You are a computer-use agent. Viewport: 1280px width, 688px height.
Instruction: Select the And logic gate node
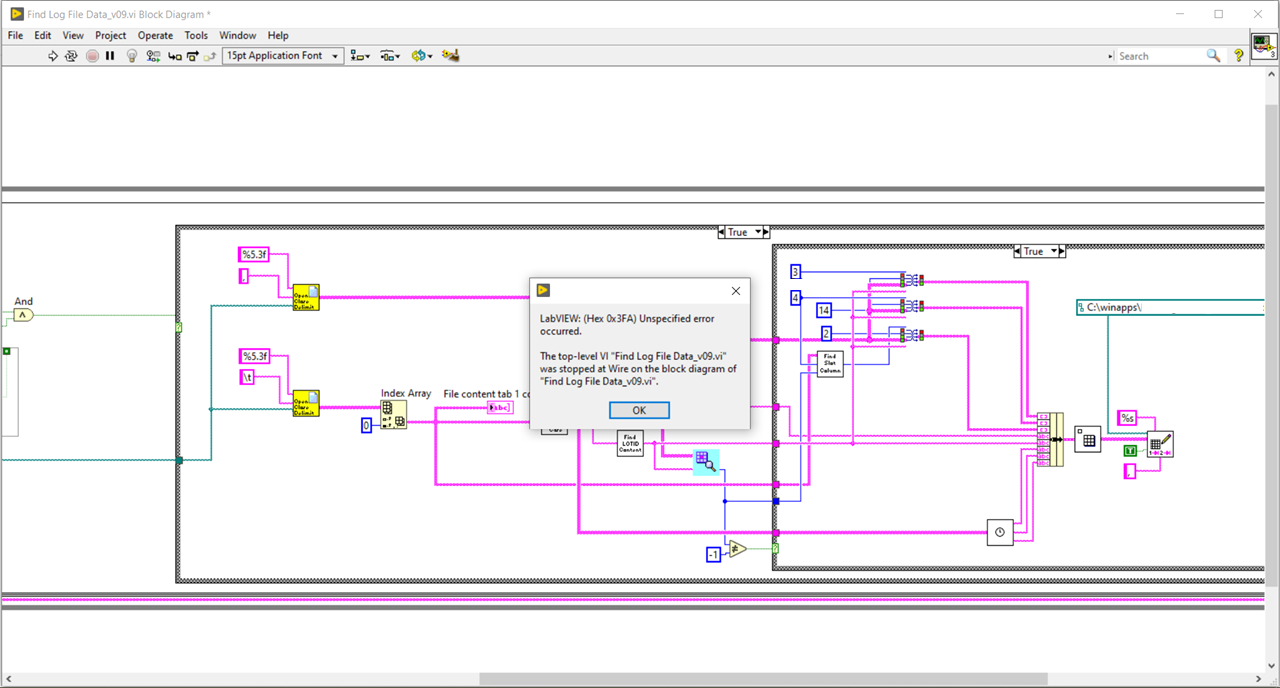tap(23, 315)
